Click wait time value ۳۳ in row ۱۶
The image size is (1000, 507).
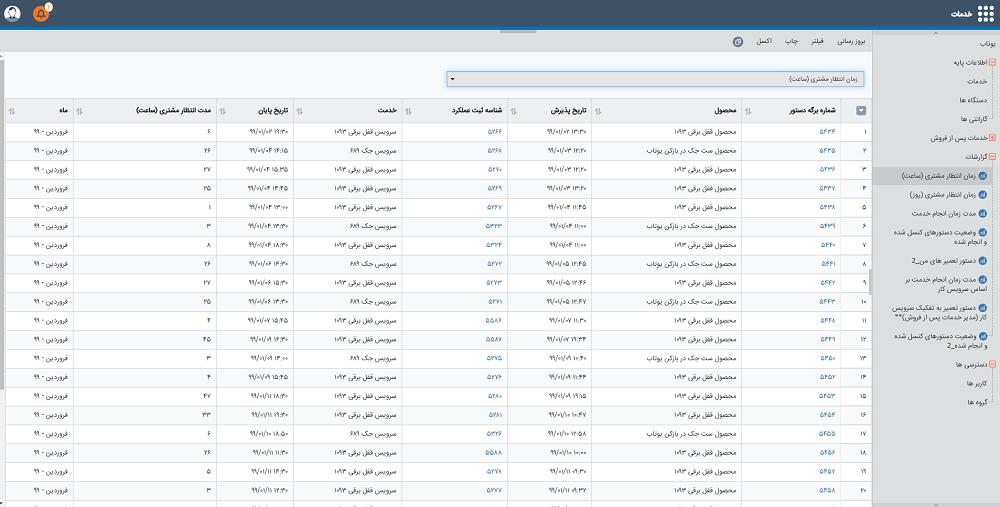[x=207, y=415]
